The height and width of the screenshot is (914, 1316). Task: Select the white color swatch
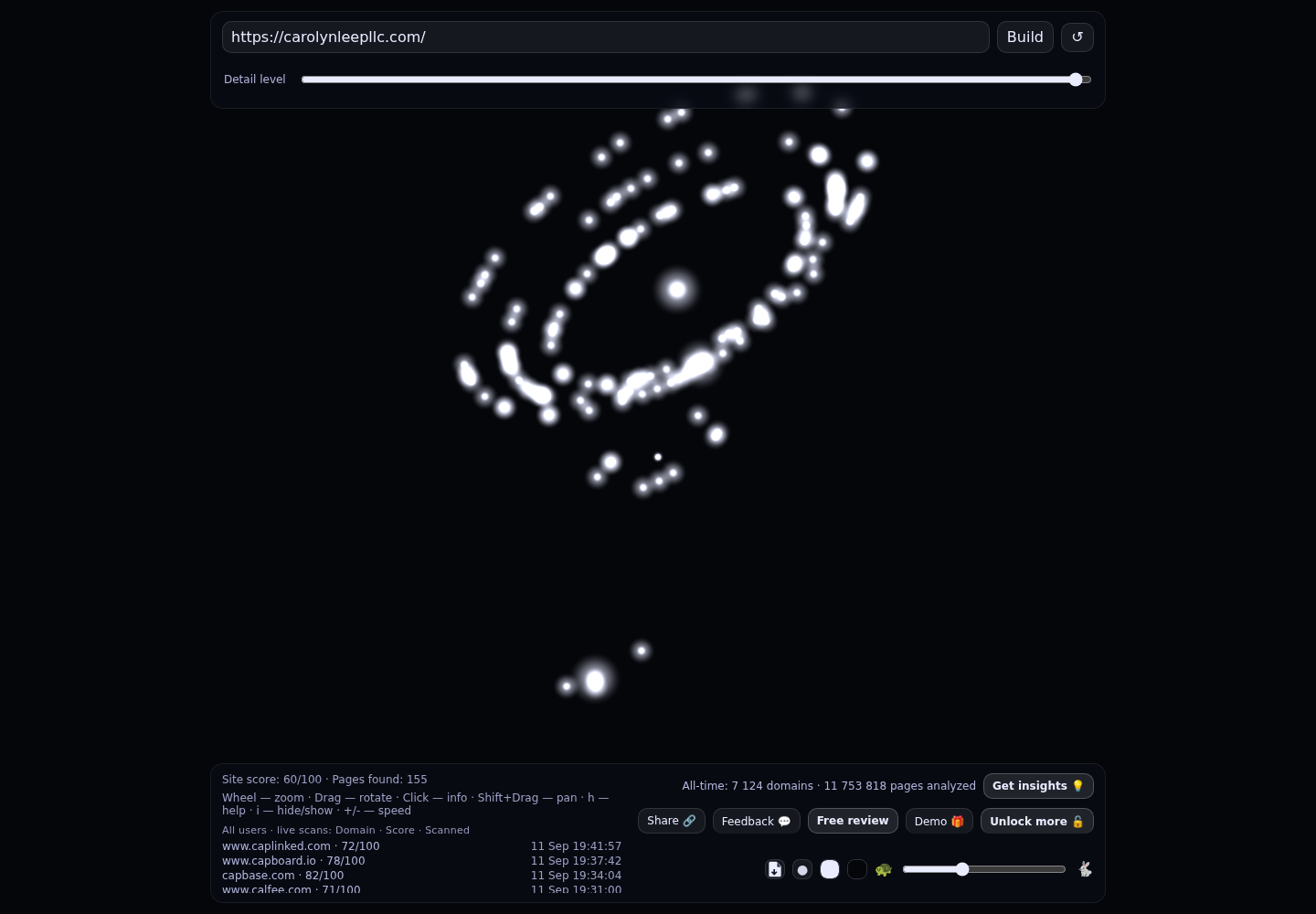(x=830, y=869)
